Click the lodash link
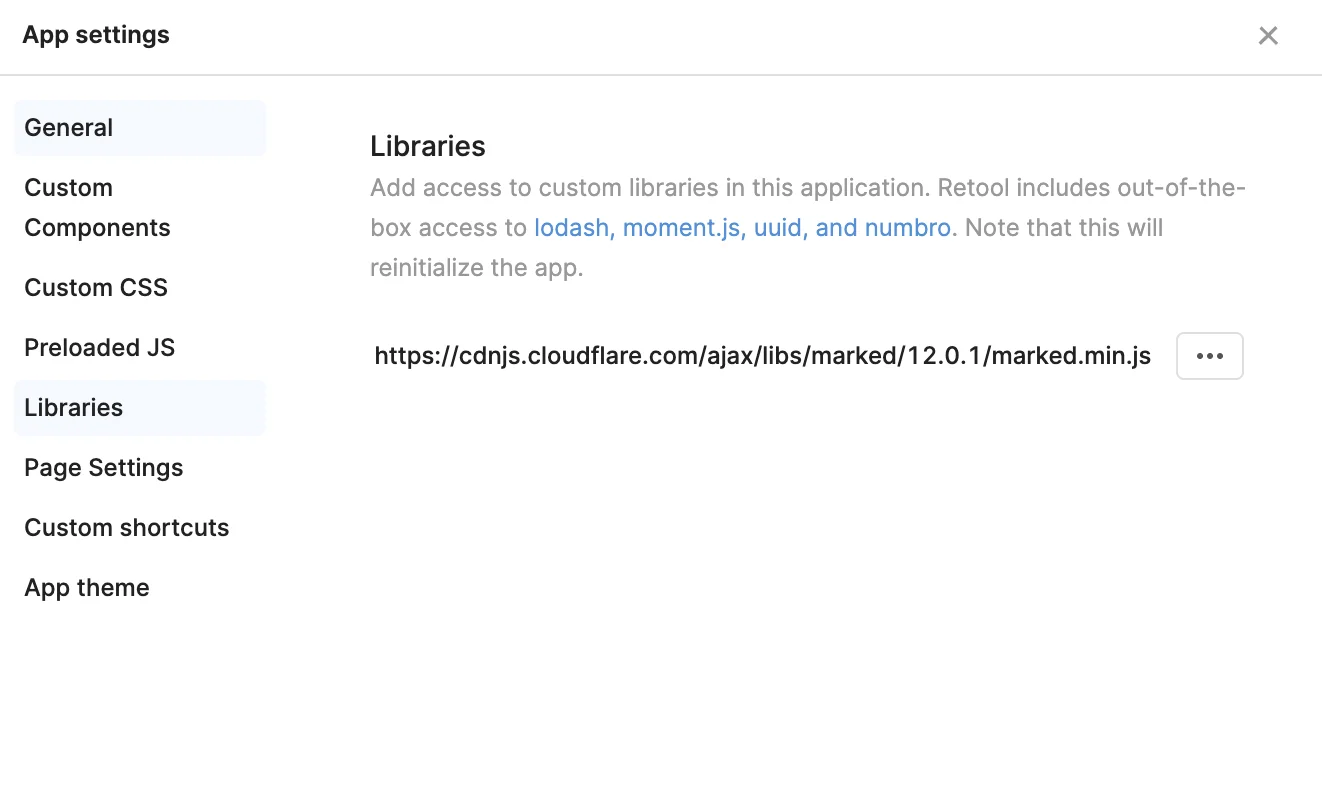Viewport: 1322px width, 798px height. (x=571, y=228)
